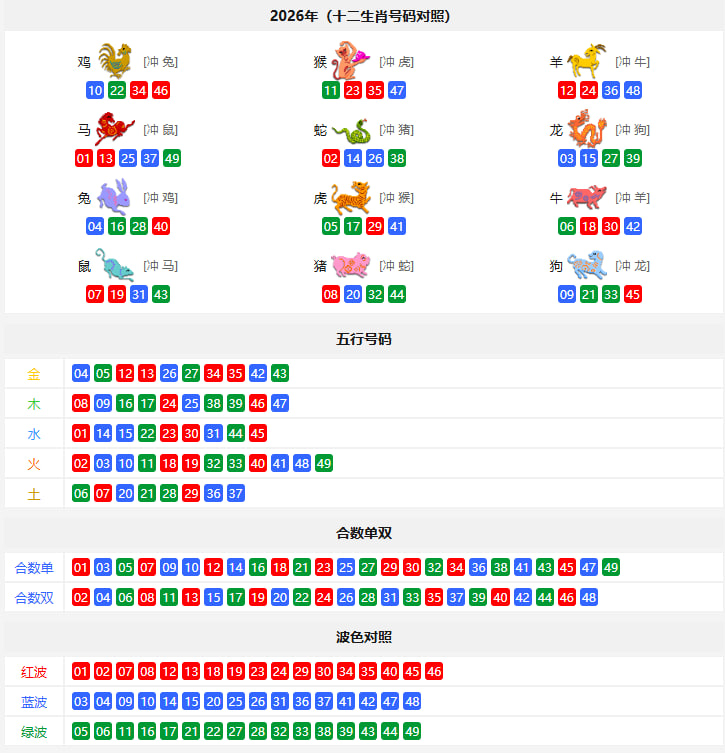
Task: Click the 蓝波 row label
Action: 34,702
